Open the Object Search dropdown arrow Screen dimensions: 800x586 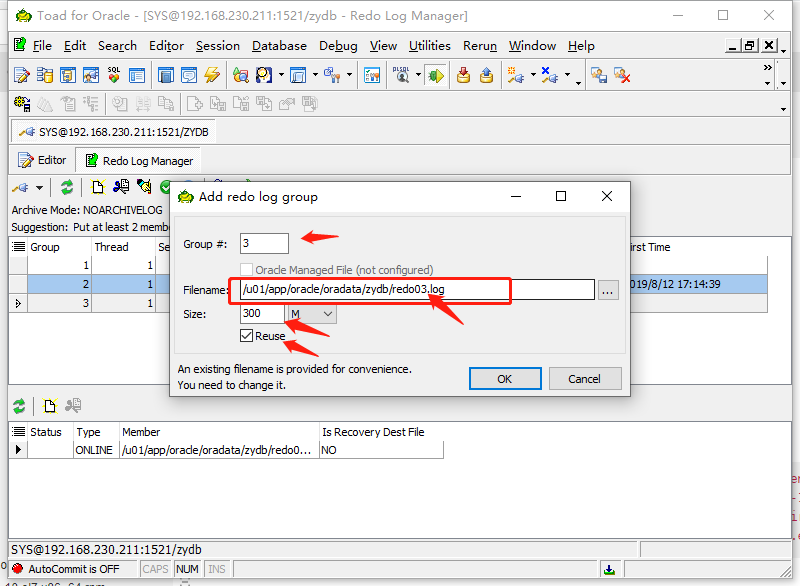pyautogui.click(x=281, y=75)
